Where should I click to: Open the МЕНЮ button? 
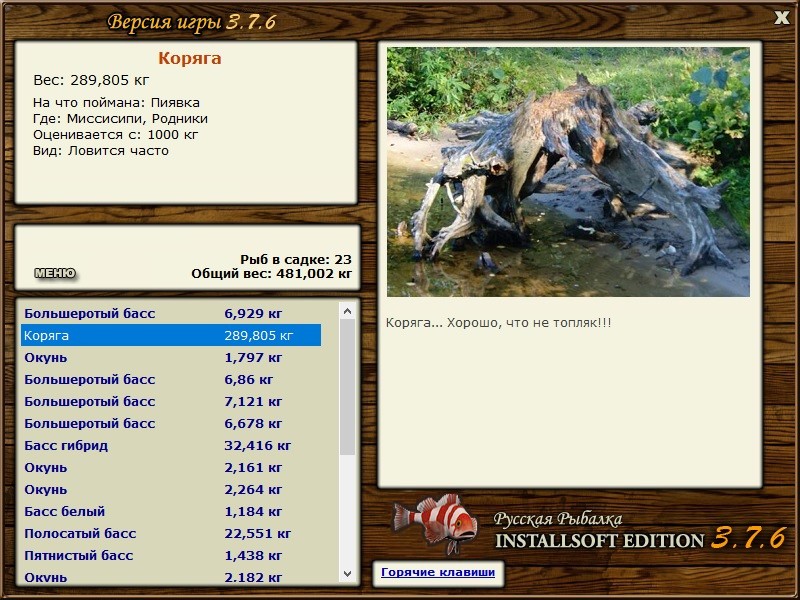coord(55,273)
